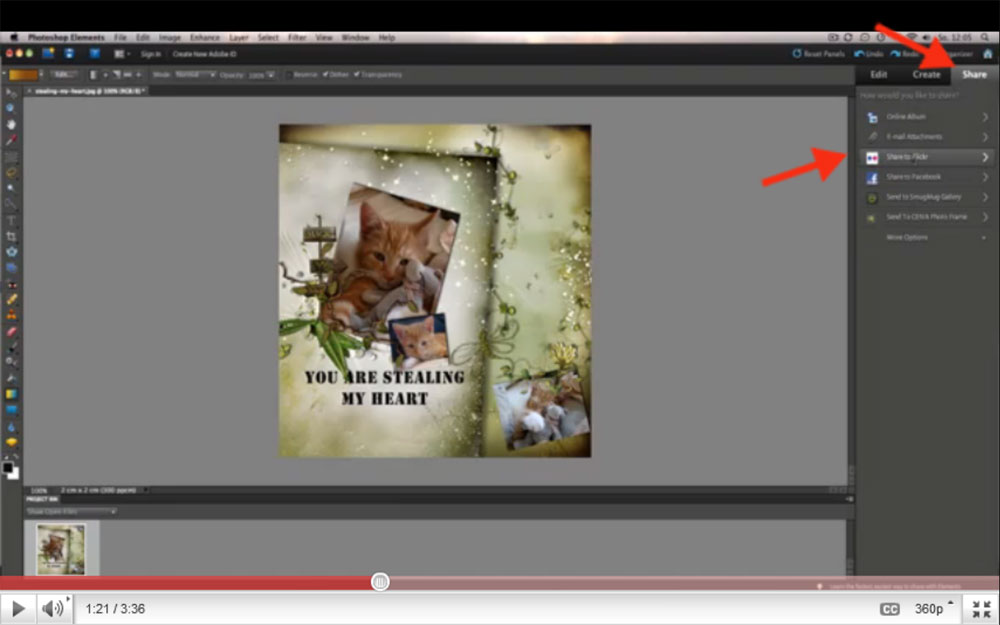This screenshot has height=625, width=1000.
Task: Toggle the Reverse checkbox
Action: [288, 75]
